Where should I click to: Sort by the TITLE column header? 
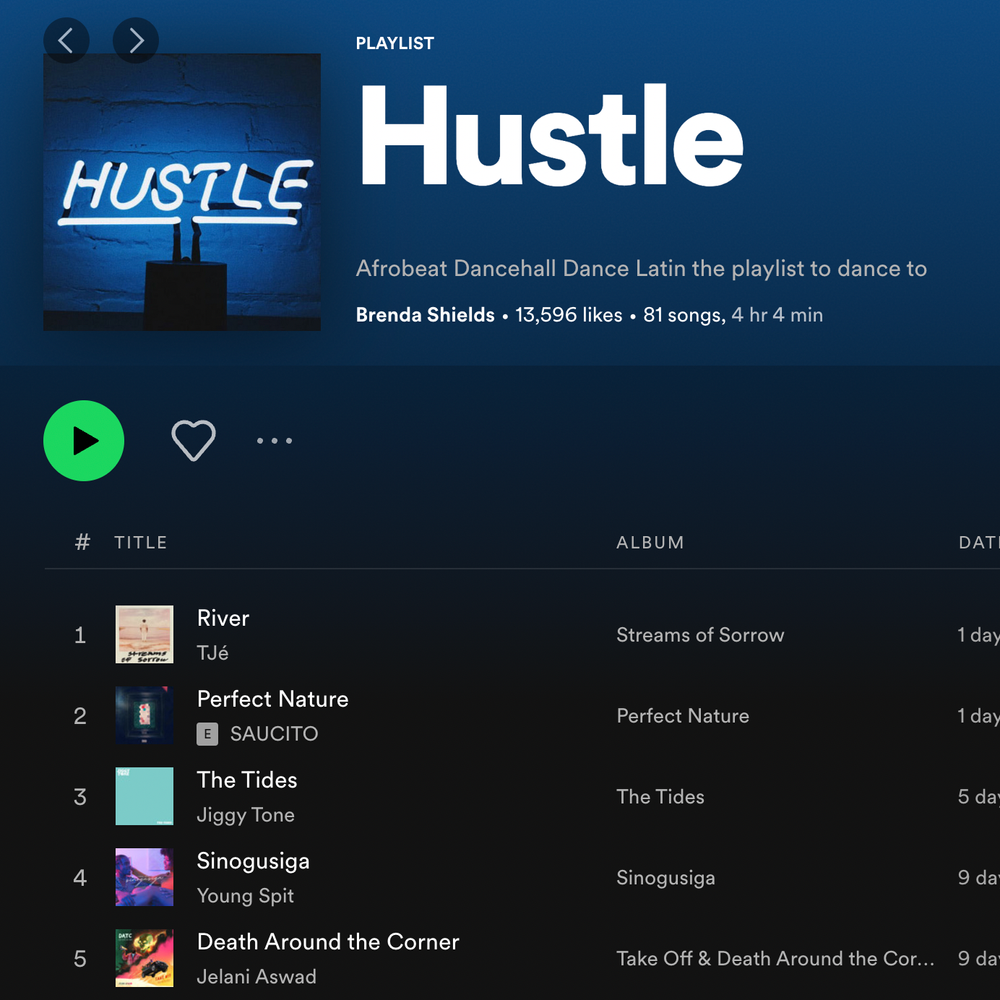tap(140, 542)
